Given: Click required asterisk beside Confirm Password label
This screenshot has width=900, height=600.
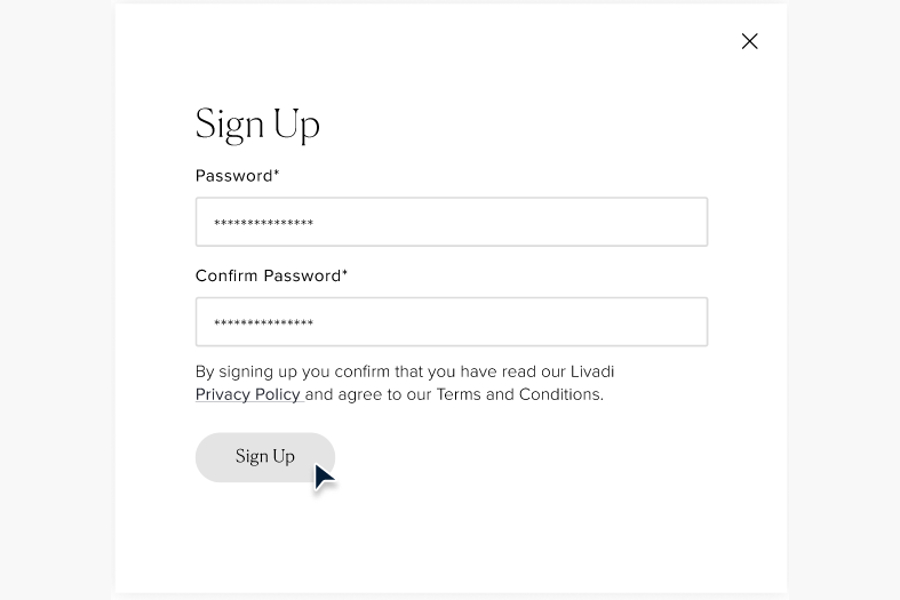Looking at the screenshot, I should (345, 272).
